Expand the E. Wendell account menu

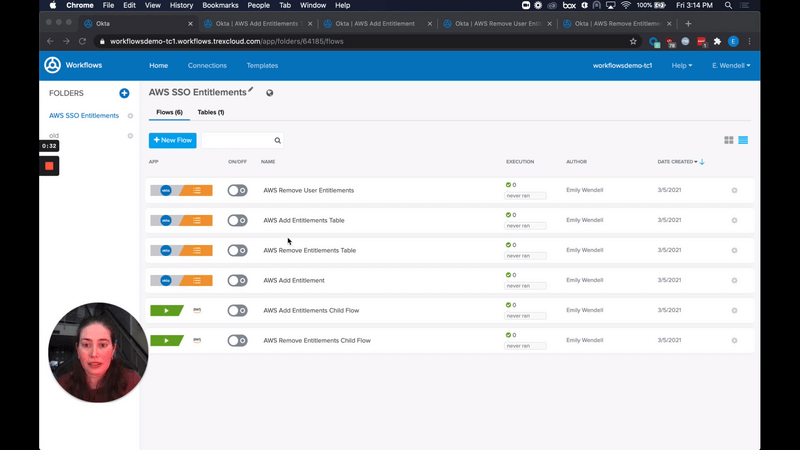(x=730, y=65)
